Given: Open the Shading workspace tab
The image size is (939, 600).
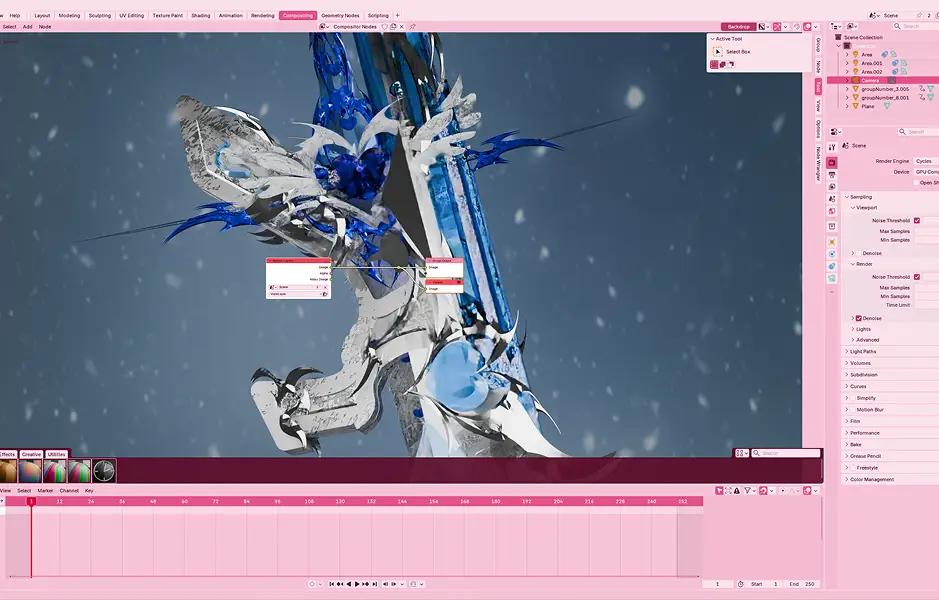Looking at the screenshot, I should click(201, 16).
